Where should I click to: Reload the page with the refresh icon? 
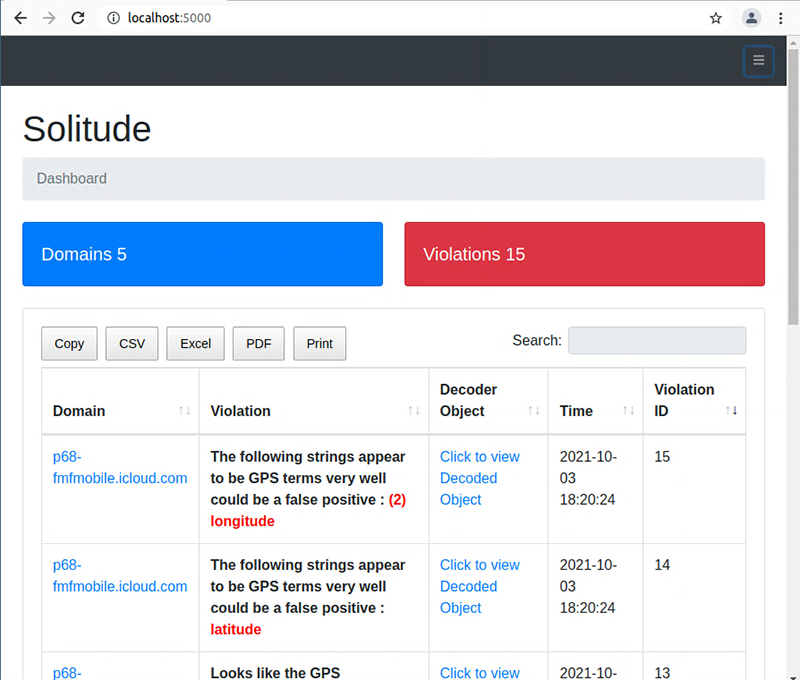78,18
